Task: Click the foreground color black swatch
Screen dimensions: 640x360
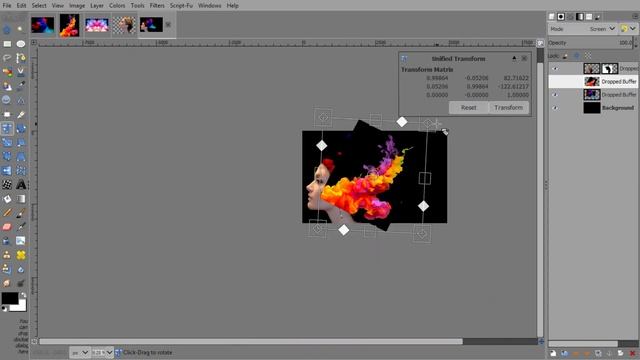Action: 9,298
